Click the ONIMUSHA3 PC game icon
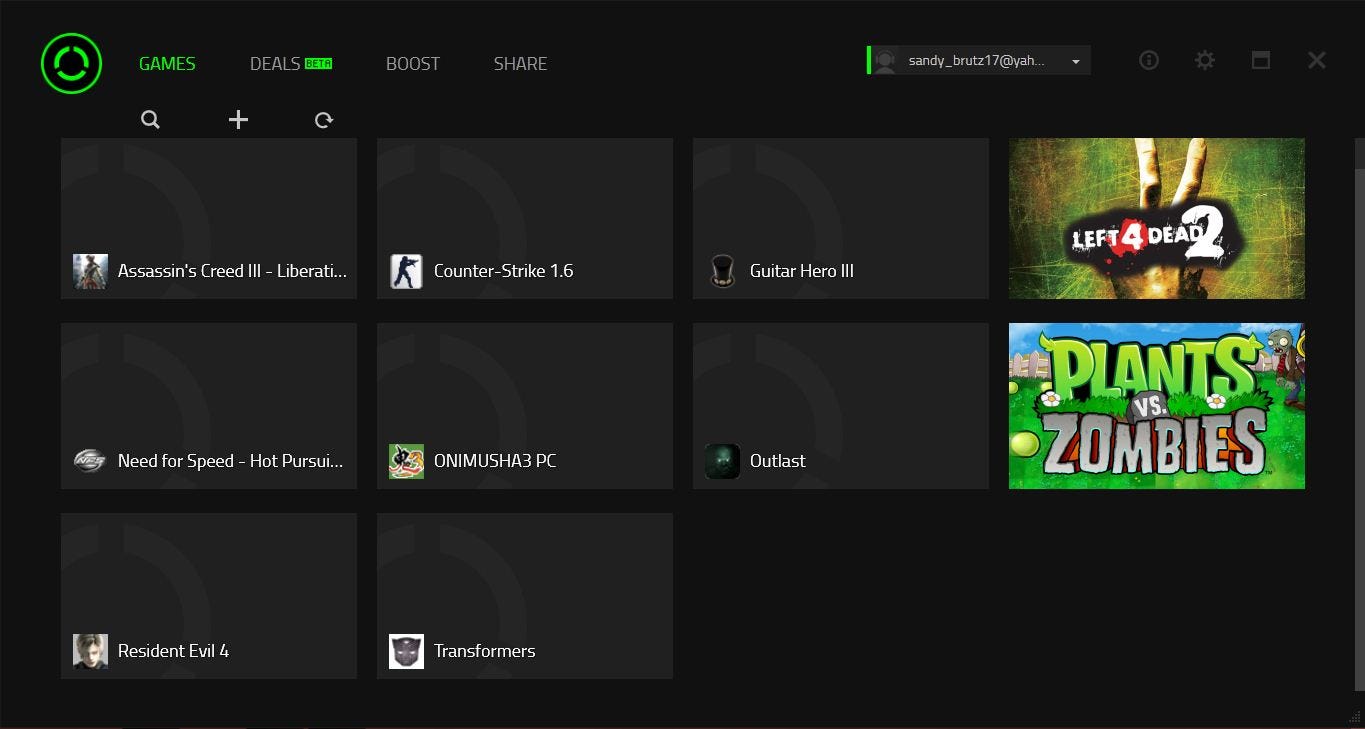This screenshot has height=729, width=1365. pyautogui.click(x=406, y=461)
